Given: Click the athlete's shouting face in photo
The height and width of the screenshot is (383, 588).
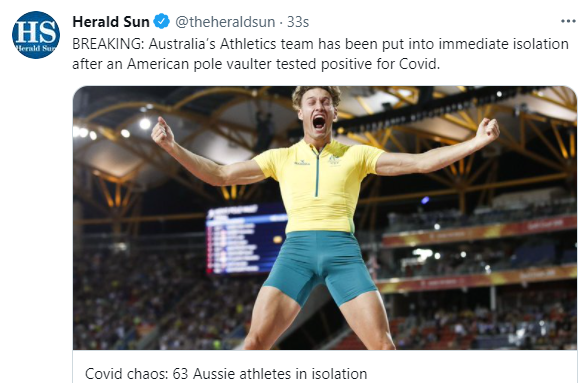Looking at the screenshot, I should point(317,111).
